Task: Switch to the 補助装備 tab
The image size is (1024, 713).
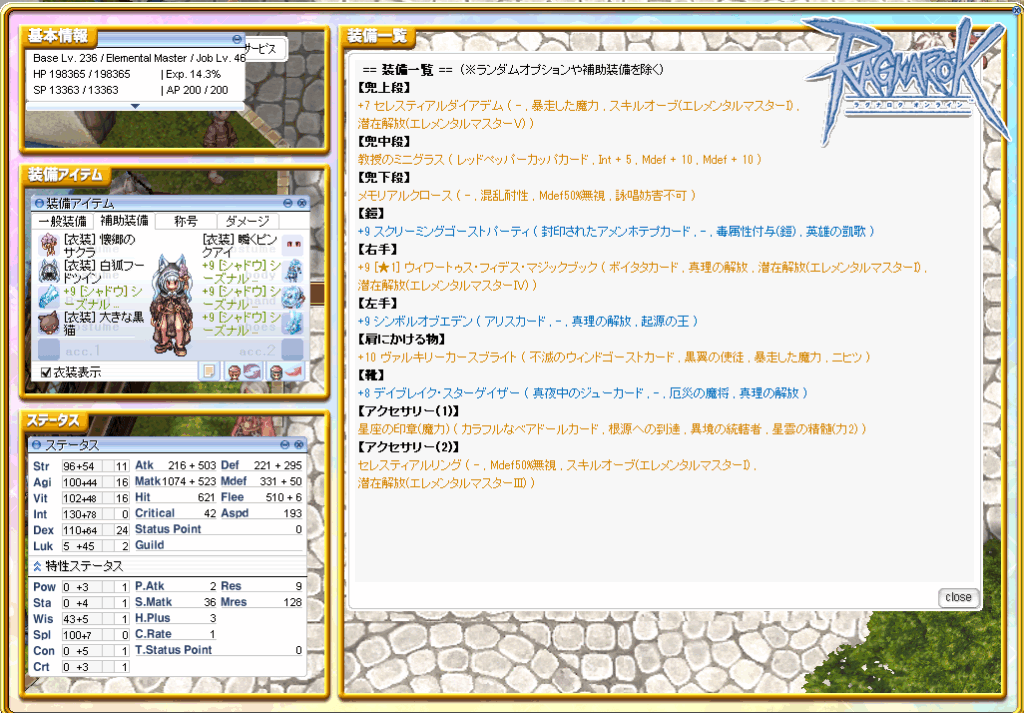Action: (124, 221)
